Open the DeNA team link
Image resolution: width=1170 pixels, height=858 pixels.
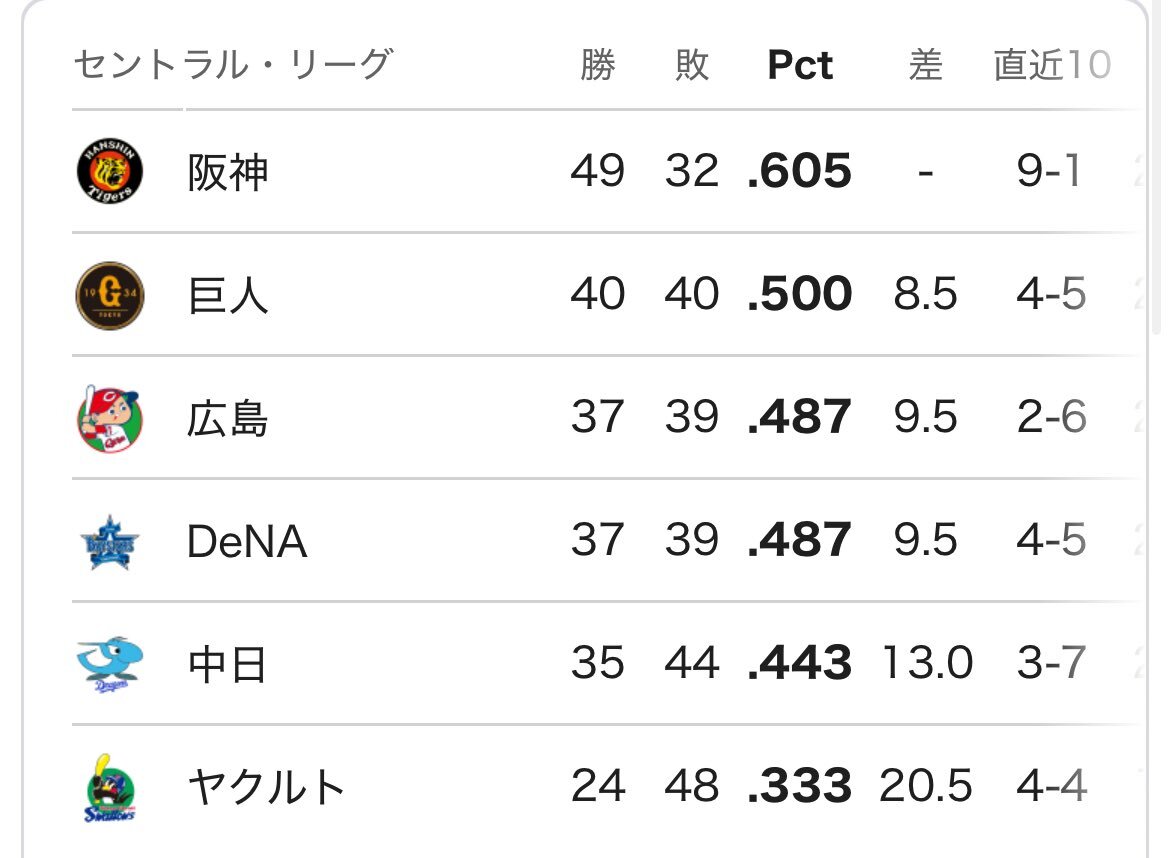tap(247, 542)
